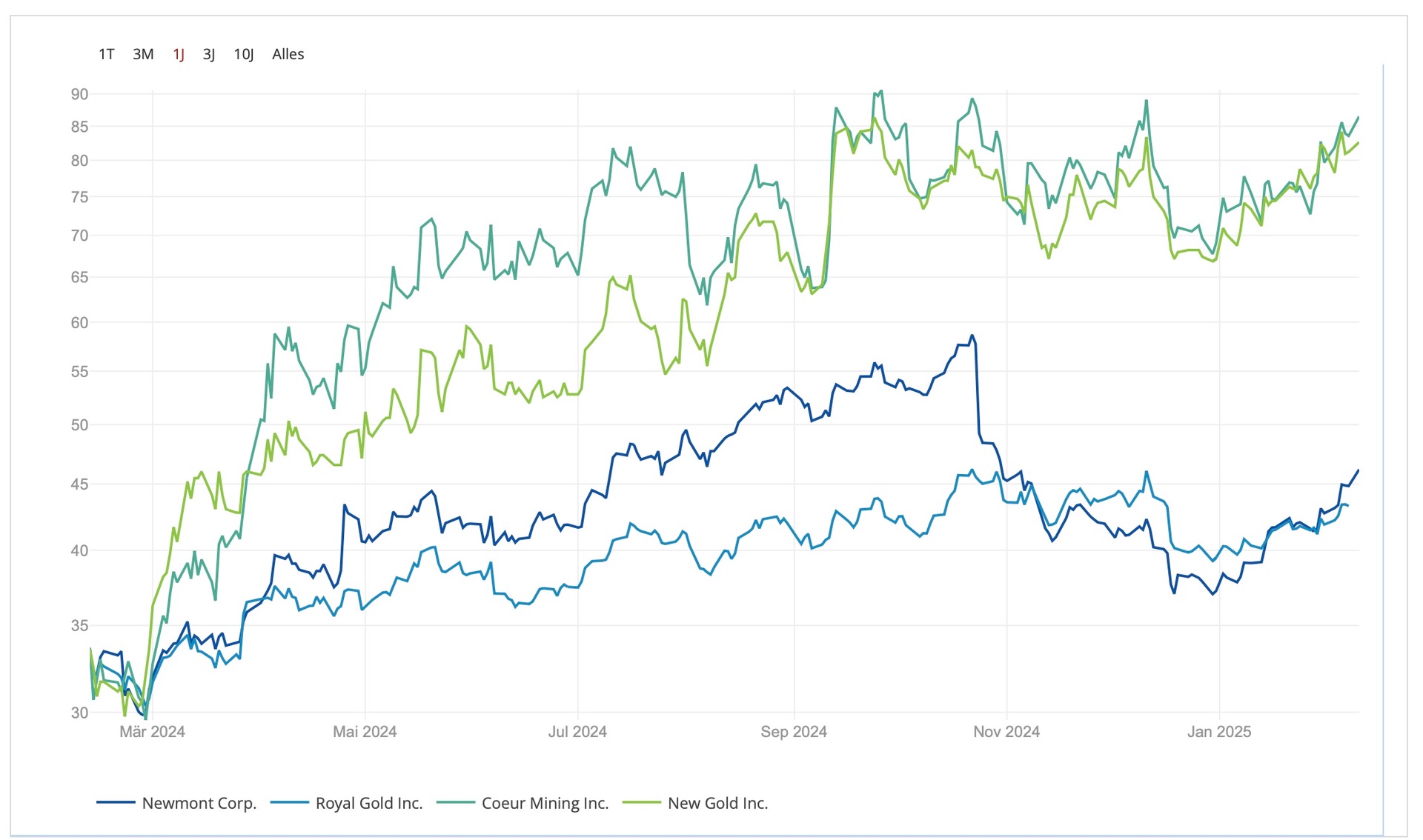Click the Nov 2024 axis marker
1423x840 pixels.
1006,732
